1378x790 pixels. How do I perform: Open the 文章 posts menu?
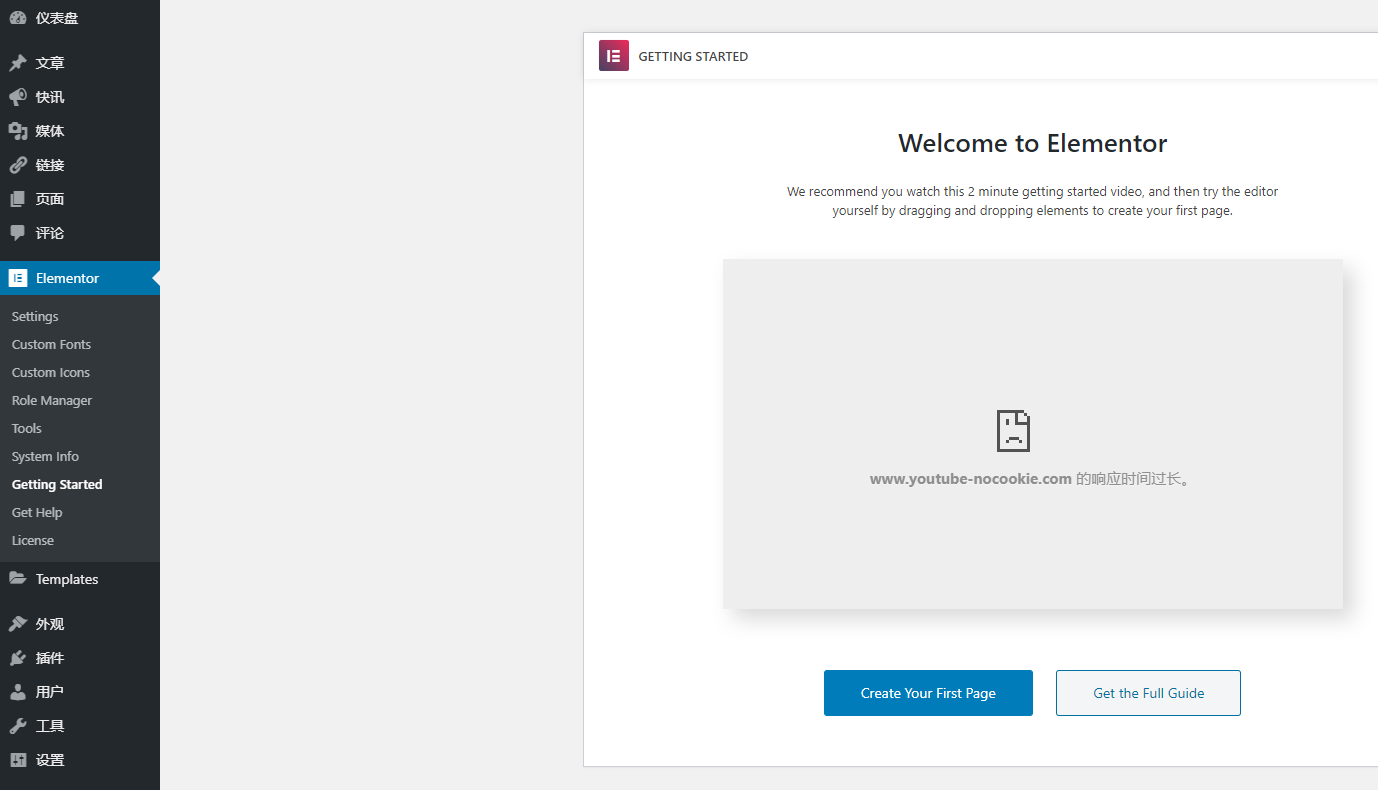pos(80,63)
